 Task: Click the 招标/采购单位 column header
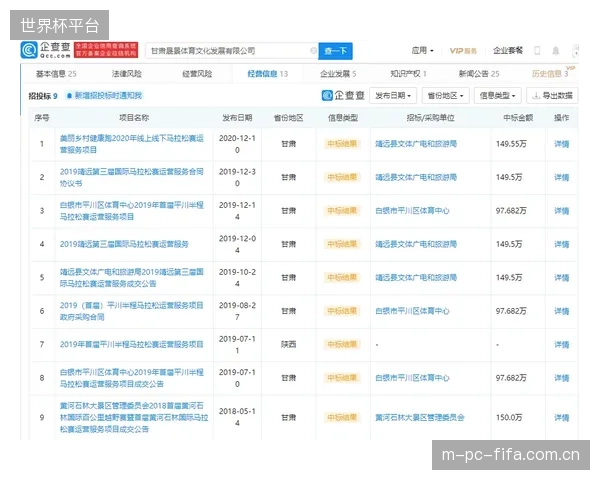[430, 118]
